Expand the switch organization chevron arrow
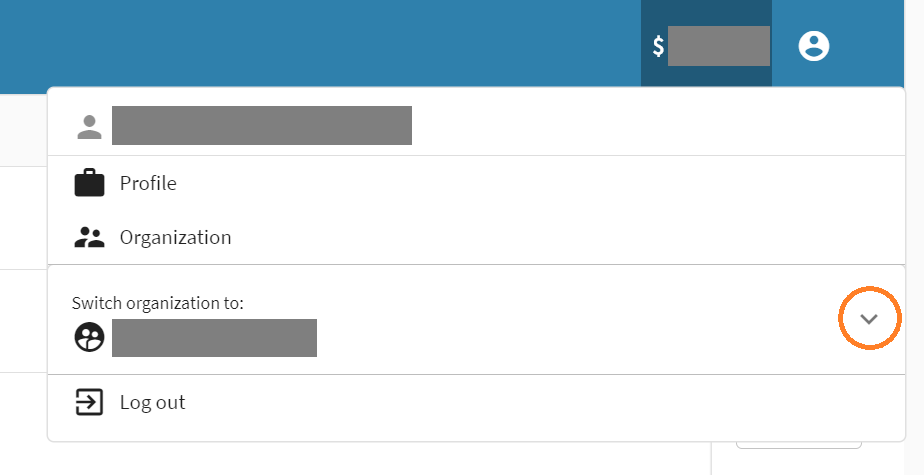Image resolution: width=924 pixels, height=475 pixels. point(869,319)
